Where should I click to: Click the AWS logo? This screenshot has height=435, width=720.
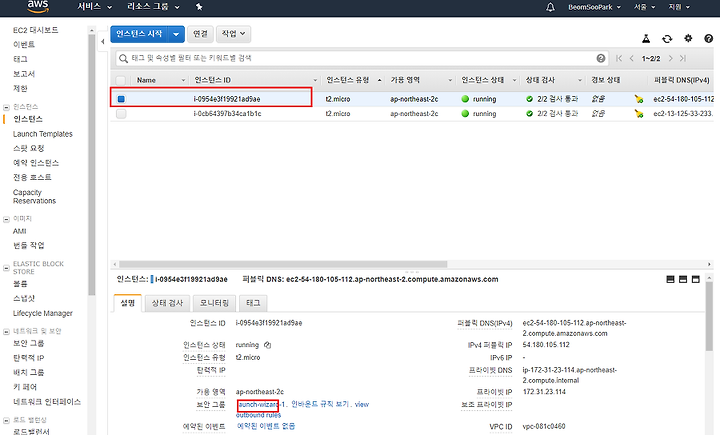[x=38, y=6]
